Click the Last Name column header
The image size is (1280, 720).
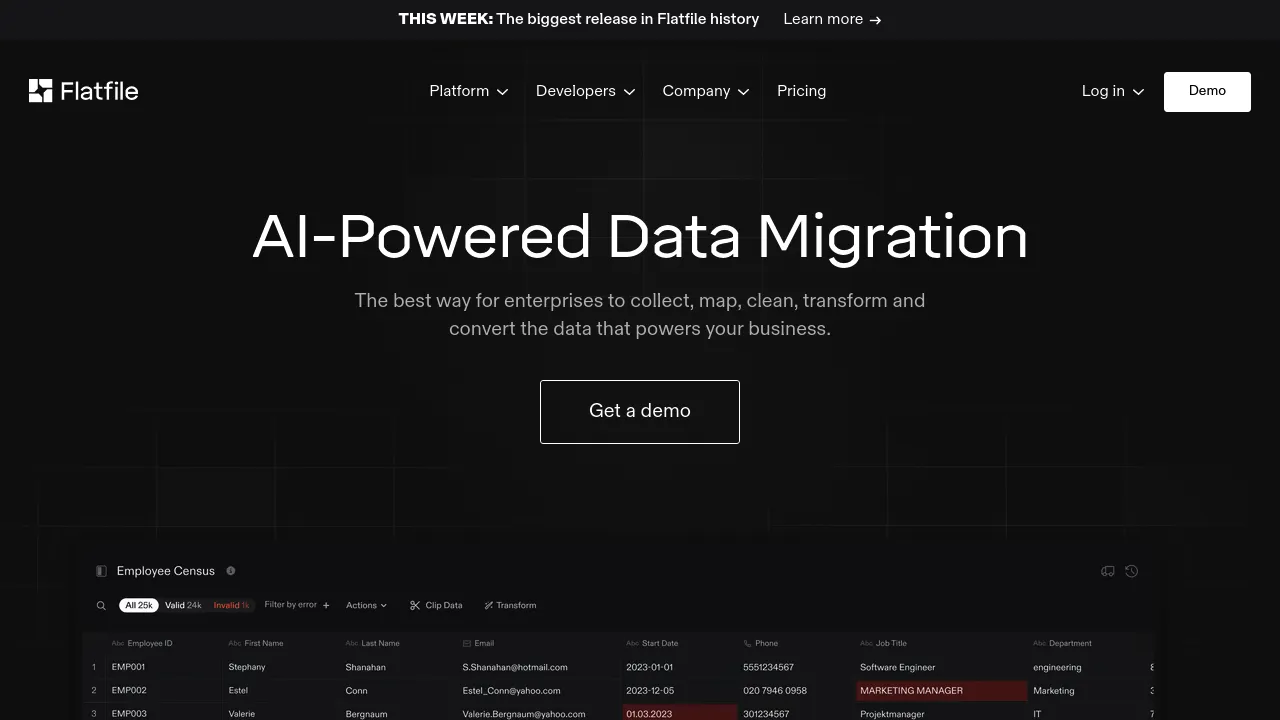[373, 643]
